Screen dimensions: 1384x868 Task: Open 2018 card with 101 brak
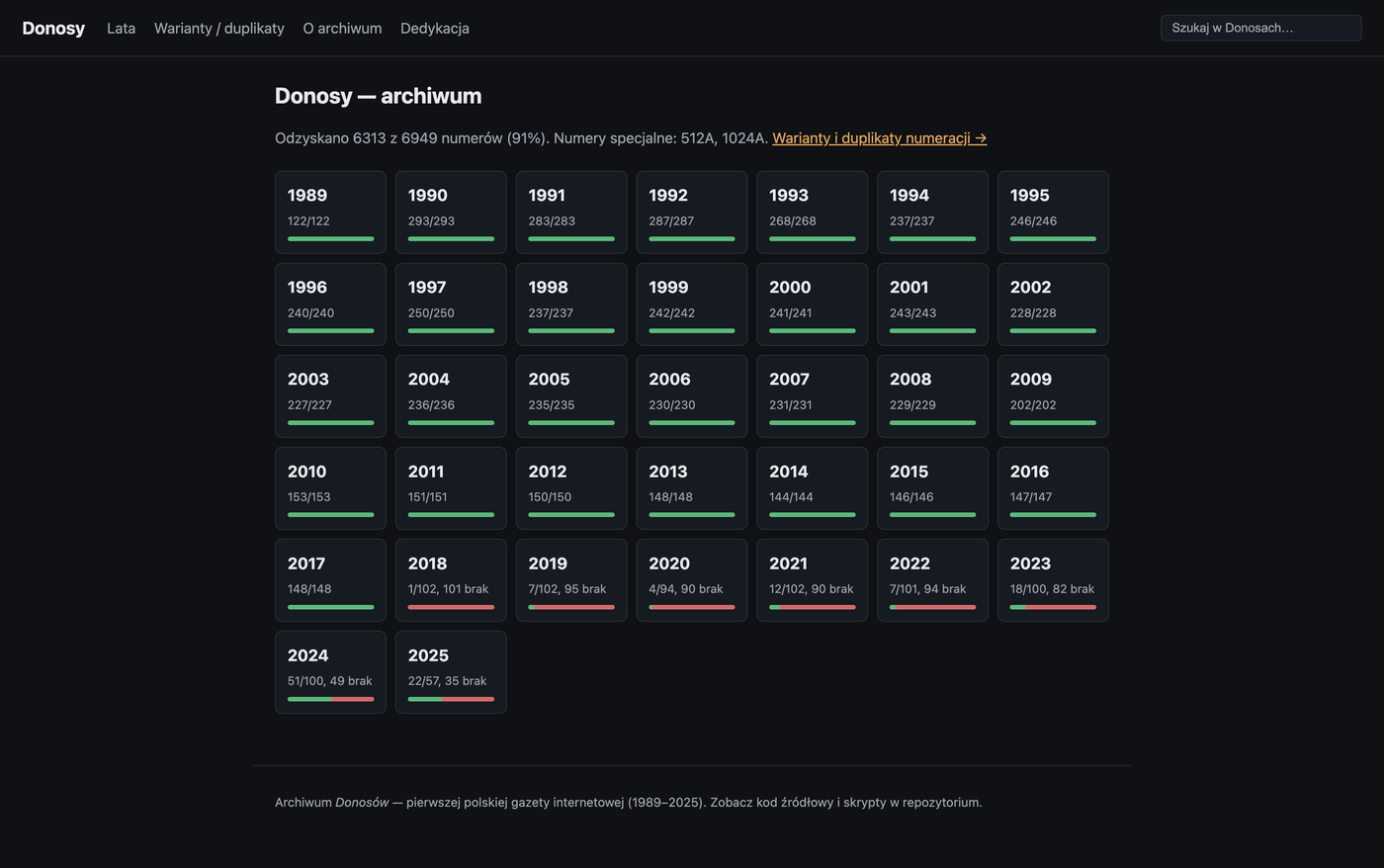(x=451, y=580)
